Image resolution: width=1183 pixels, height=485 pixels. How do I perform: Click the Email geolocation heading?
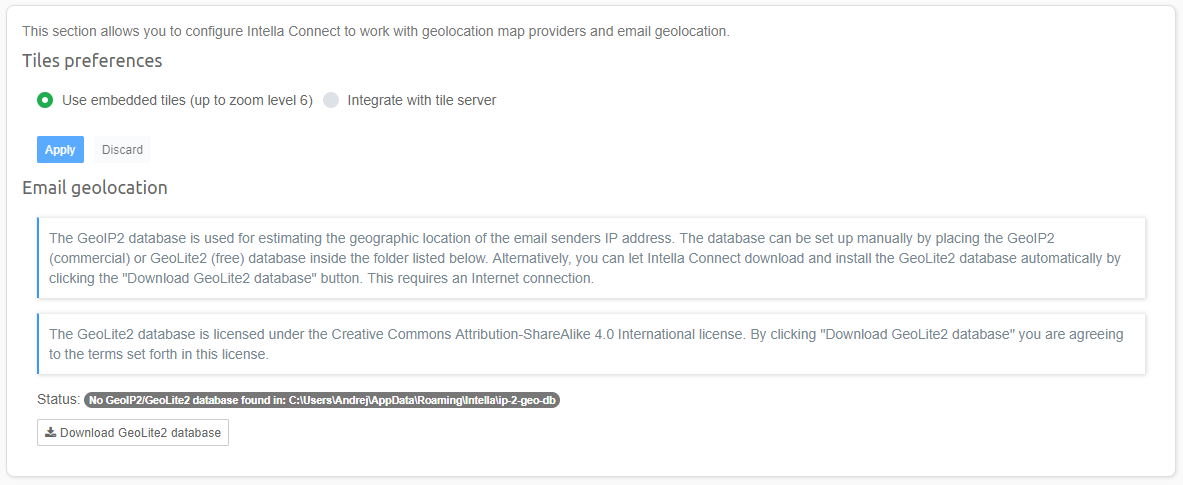click(x=95, y=188)
